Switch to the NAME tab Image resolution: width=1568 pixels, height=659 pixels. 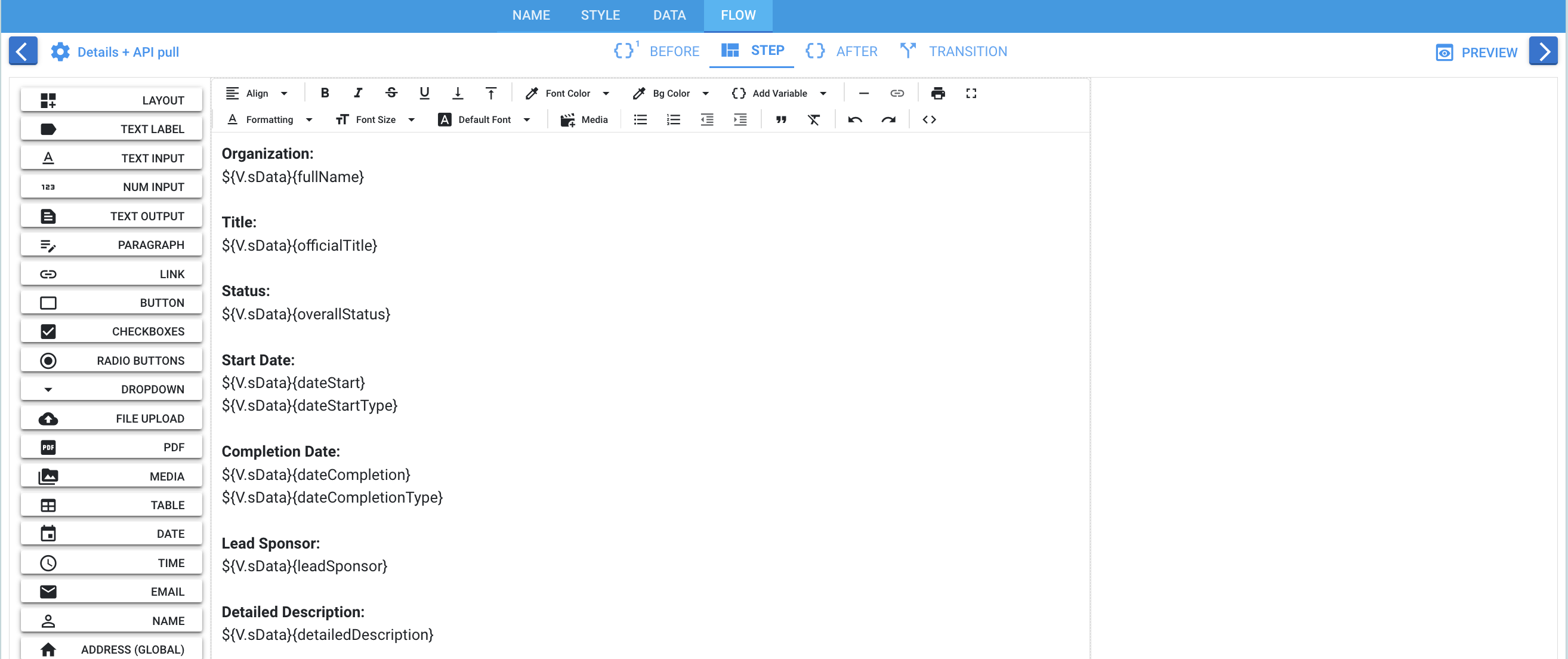point(531,16)
